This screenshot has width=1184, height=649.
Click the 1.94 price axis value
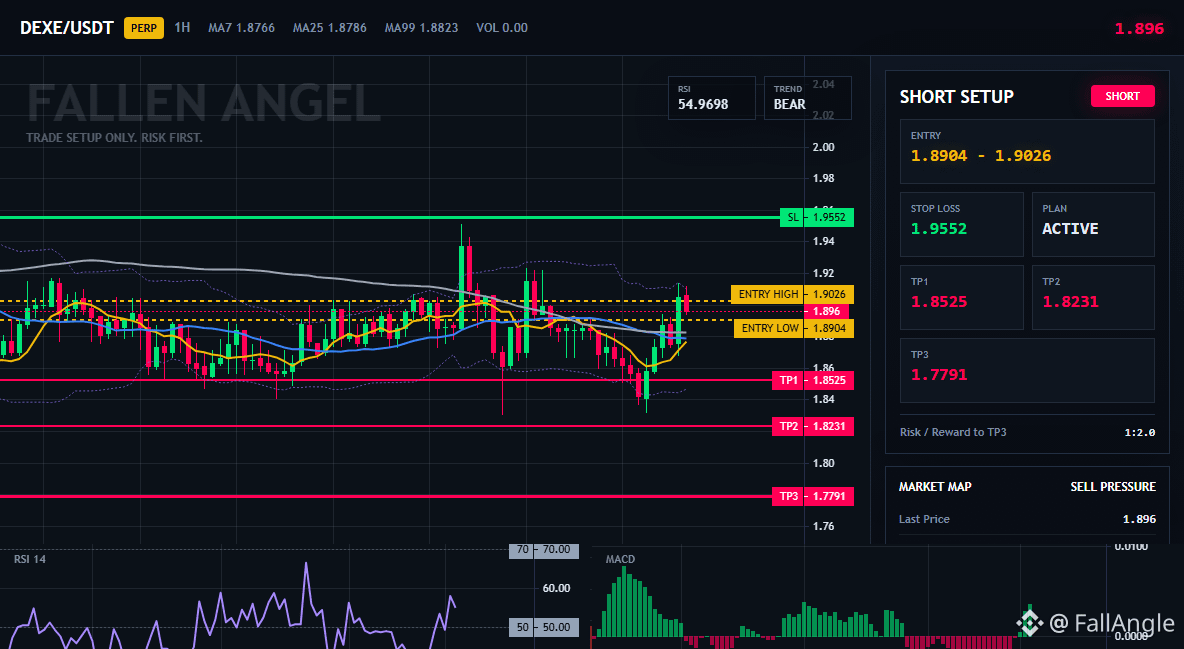pyautogui.click(x=823, y=241)
